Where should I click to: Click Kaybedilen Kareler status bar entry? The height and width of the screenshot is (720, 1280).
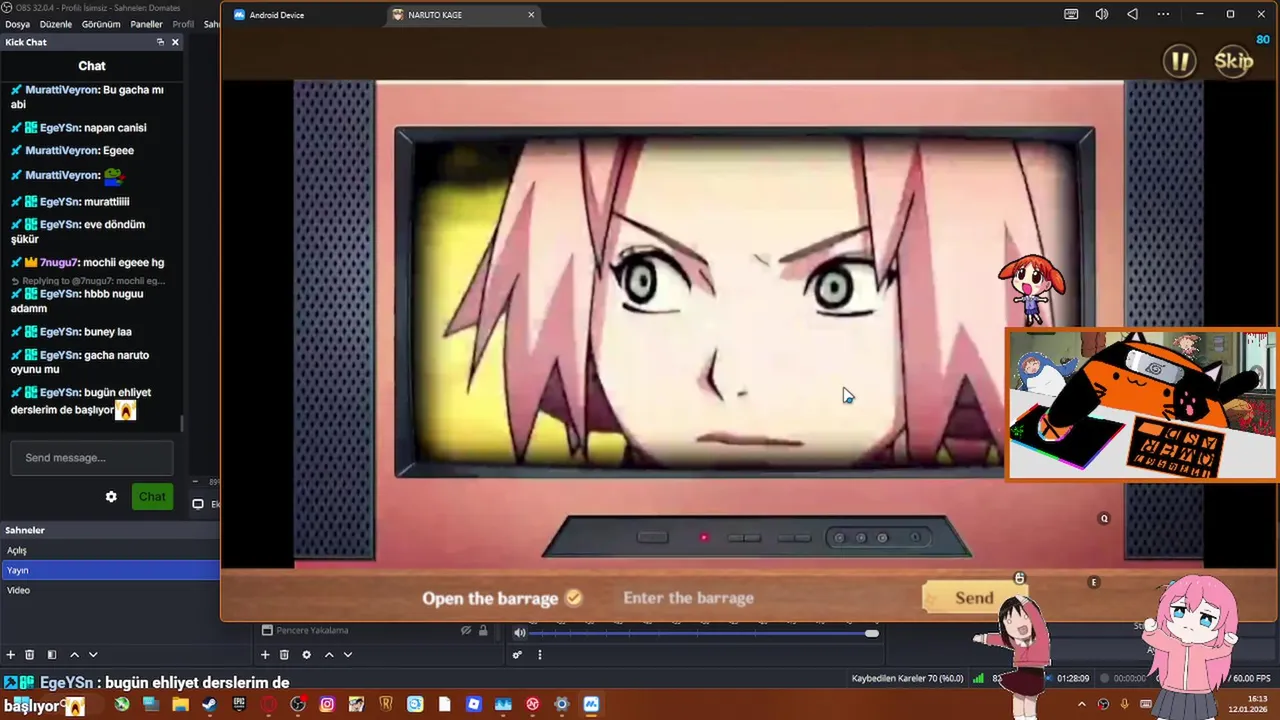click(907, 678)
